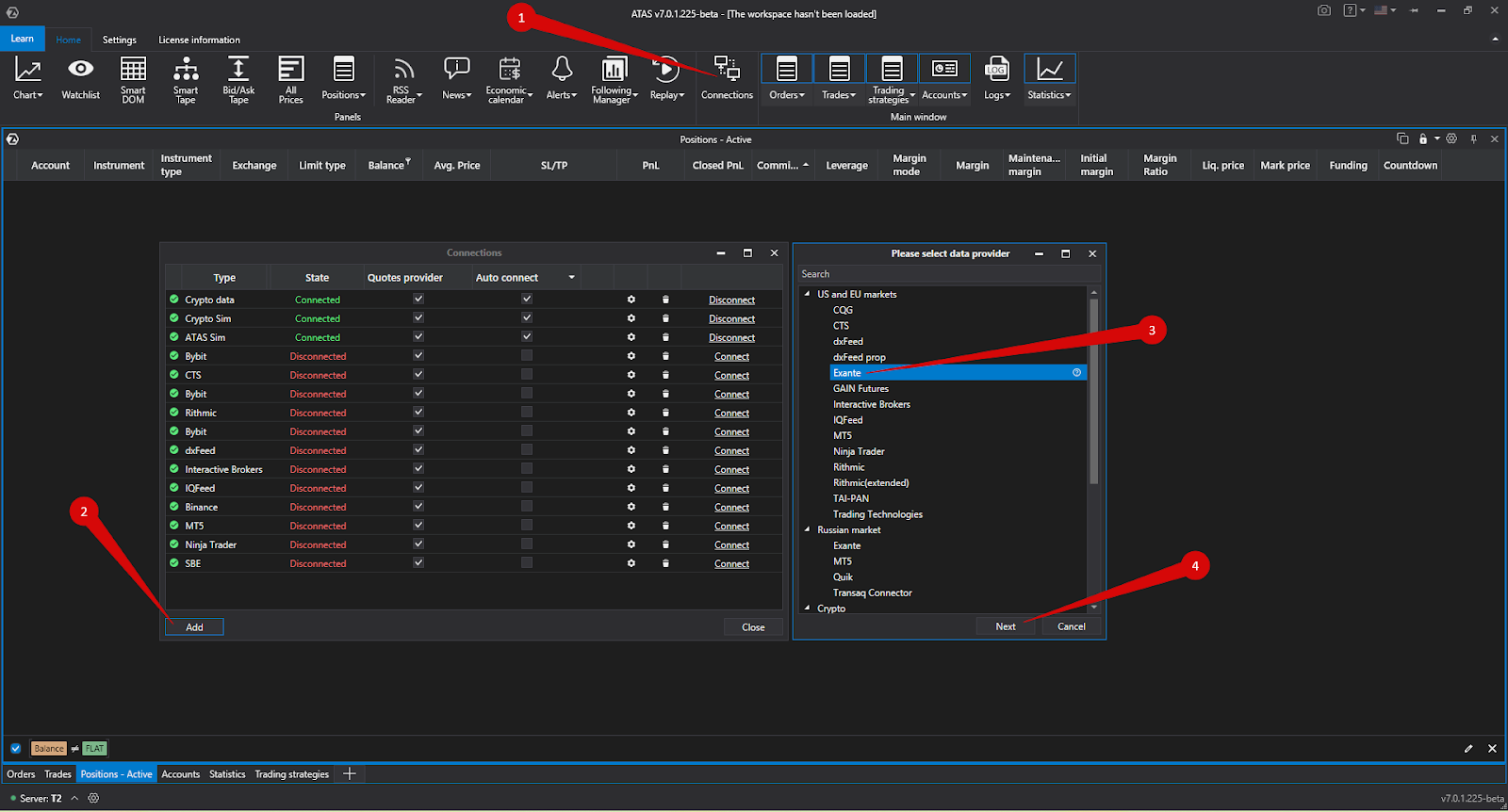This screenshot has width=1508, height=812.
Task: Open the Orders main window icon
Action: click(x=787, y=69)
